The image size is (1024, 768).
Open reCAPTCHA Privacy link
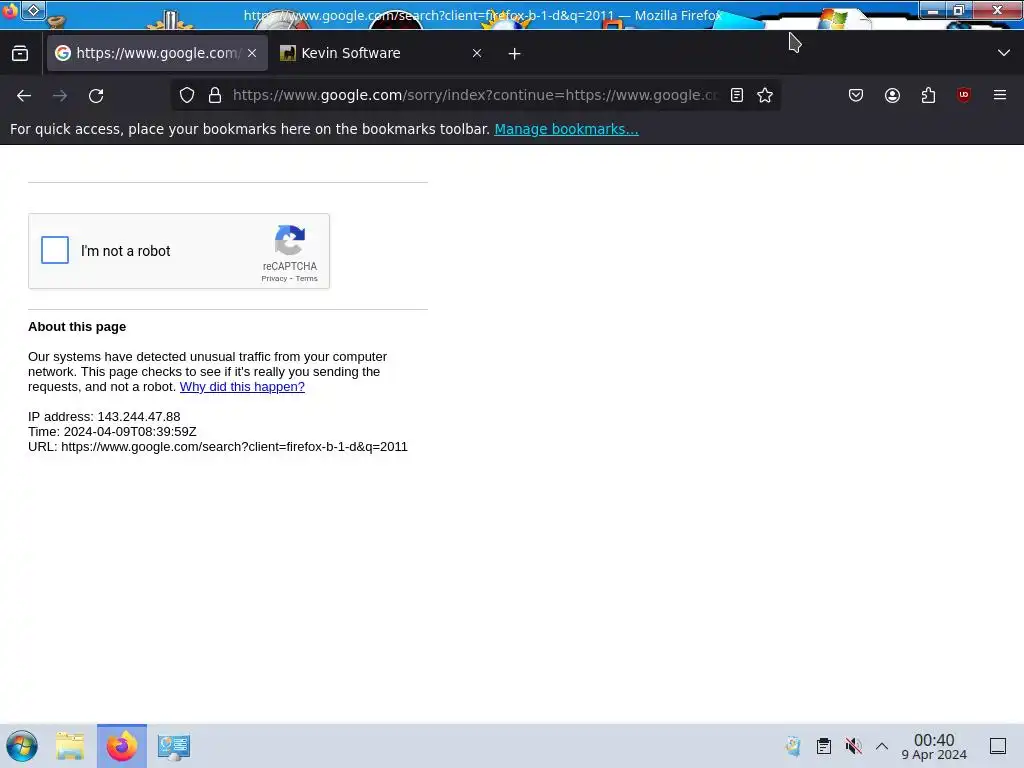coord(274,278)
